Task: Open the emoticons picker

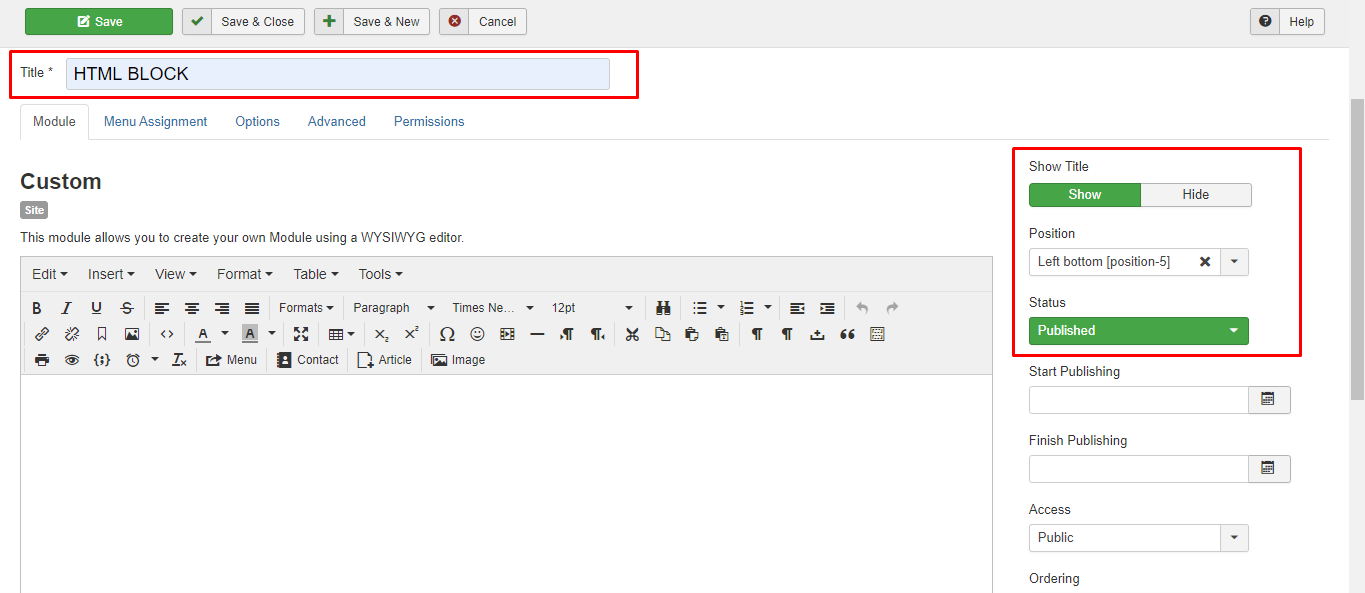Action: [477, 334]
